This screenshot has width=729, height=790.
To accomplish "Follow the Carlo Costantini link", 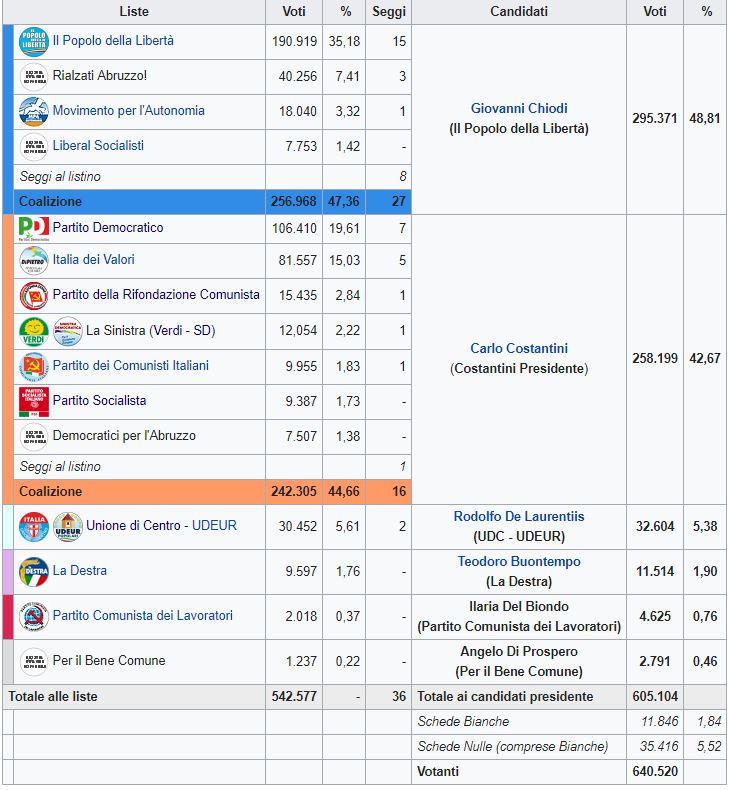I will pos(519,349).
